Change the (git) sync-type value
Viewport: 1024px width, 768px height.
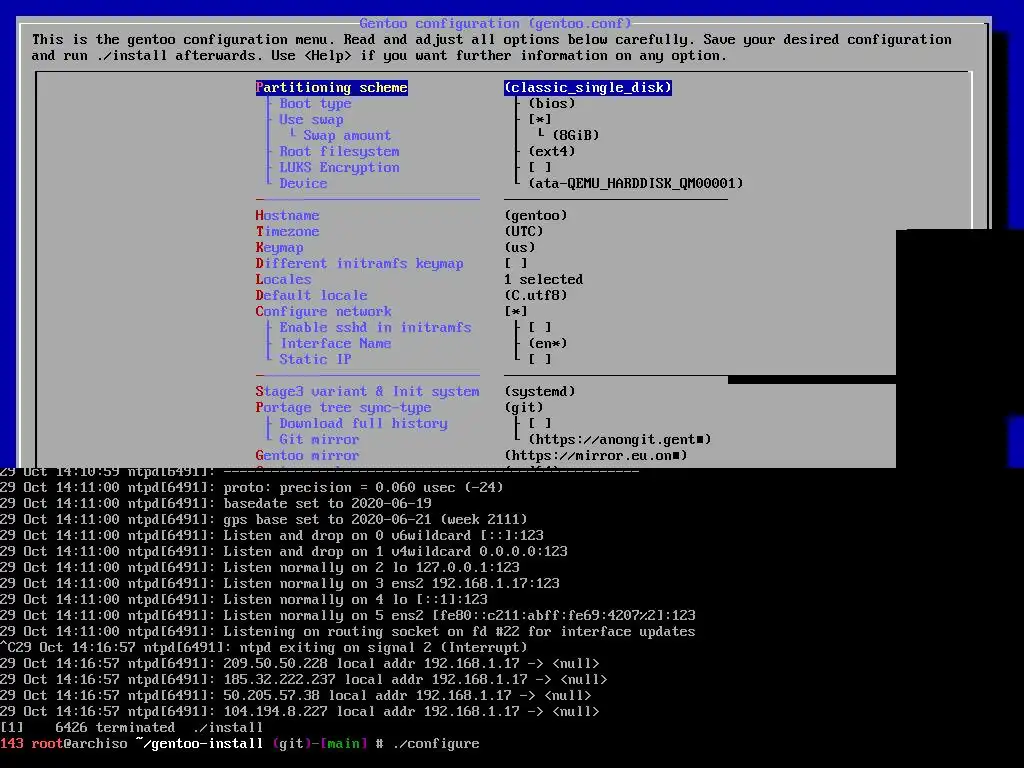[524, 408]
